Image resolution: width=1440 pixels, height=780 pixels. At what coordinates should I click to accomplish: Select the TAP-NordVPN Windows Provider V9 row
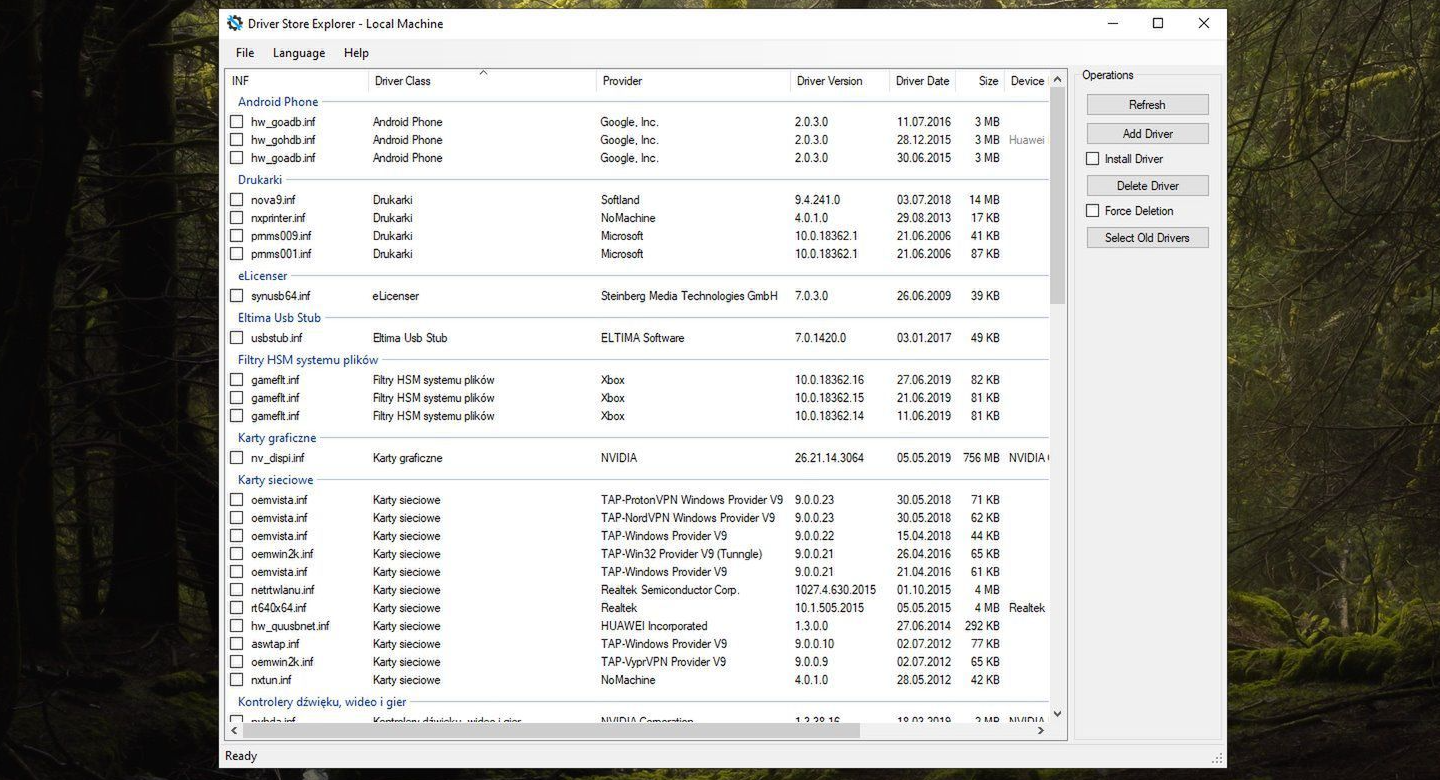click(x=638, y=518)
